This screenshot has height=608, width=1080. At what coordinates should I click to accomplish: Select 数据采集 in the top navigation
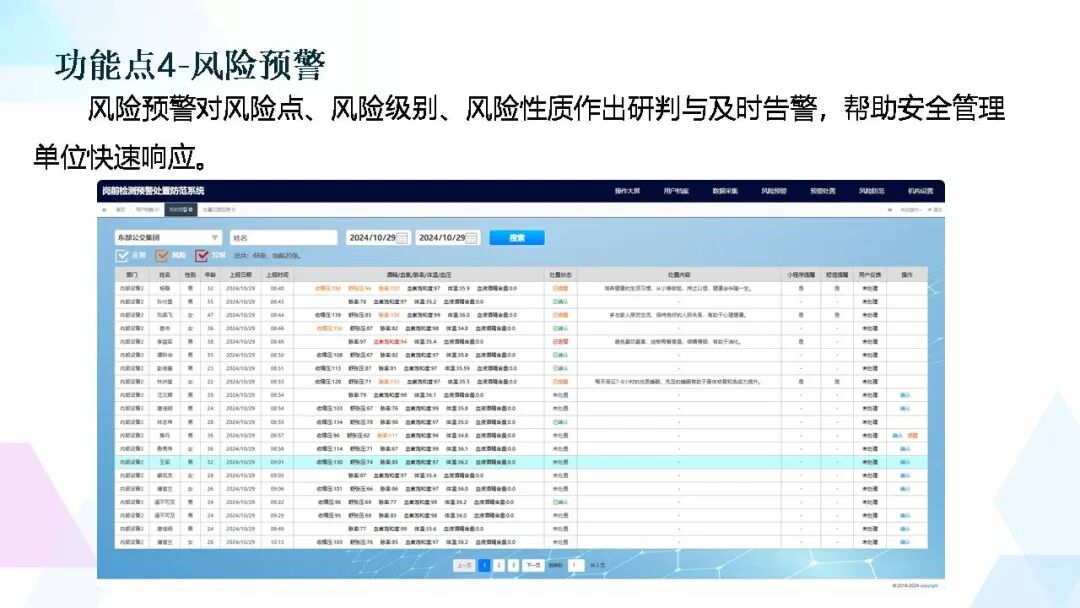pos(725,190)
